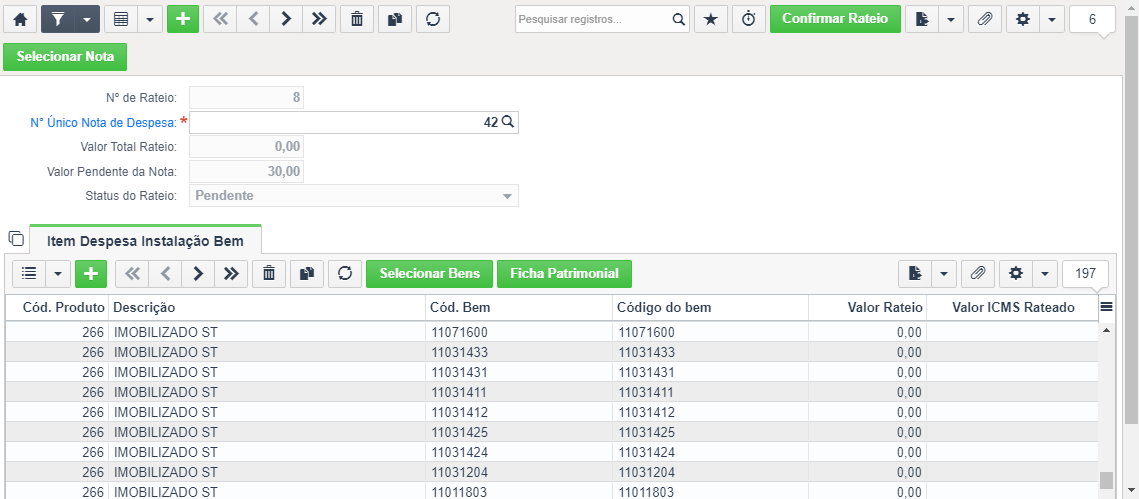The width and height of the screenshot is (1139, 499).
Task: Jump to last item in items toolbar
Action: 231,273
